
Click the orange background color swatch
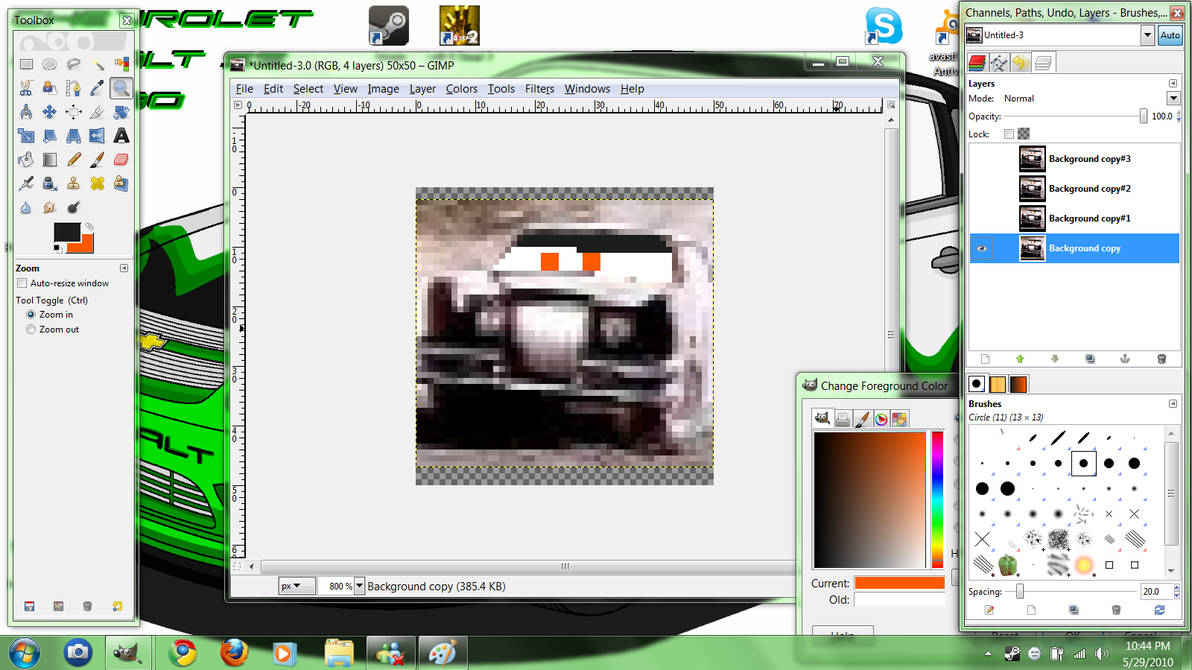point(87,246)
